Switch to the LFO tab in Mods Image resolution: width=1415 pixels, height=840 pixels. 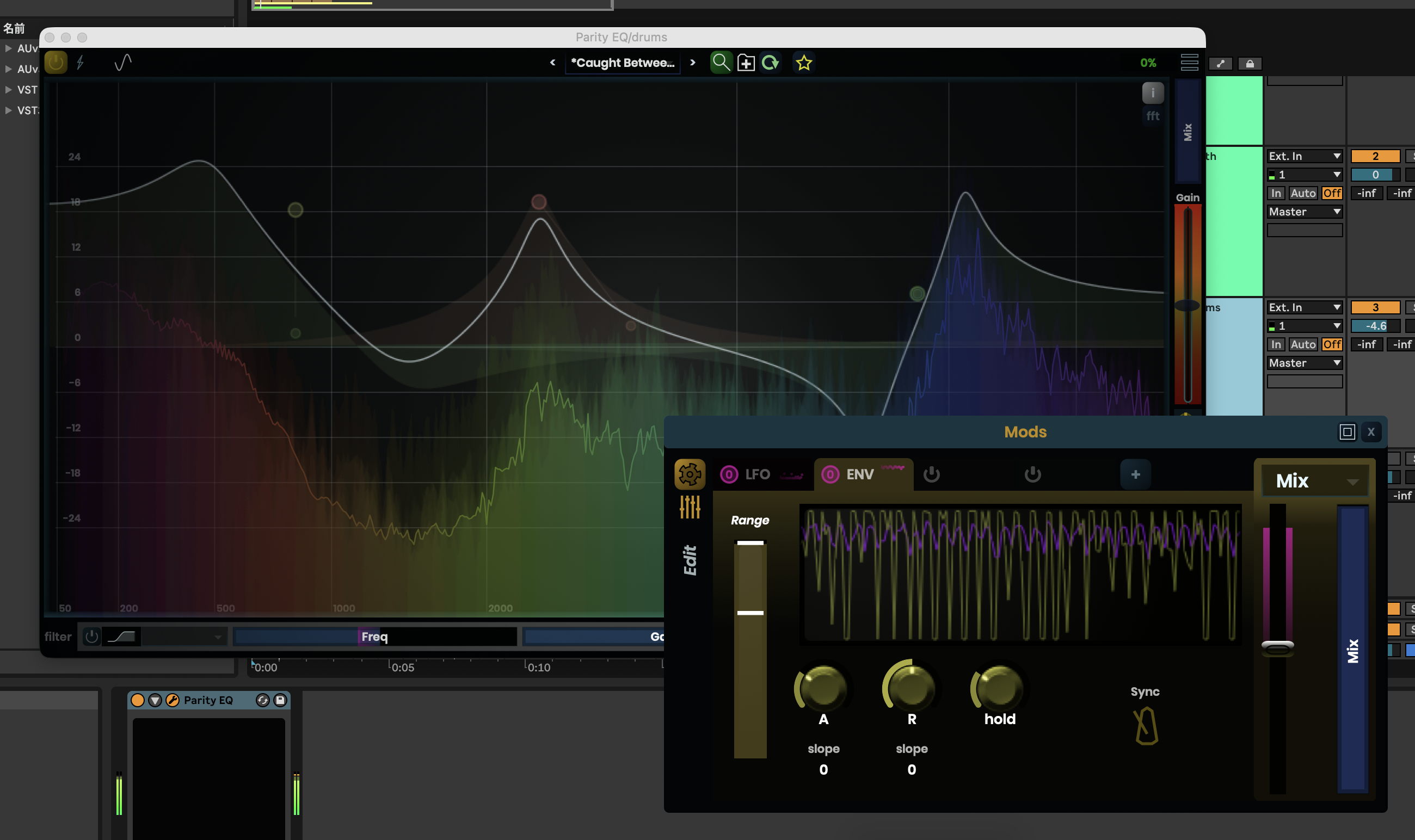[758, 474]
